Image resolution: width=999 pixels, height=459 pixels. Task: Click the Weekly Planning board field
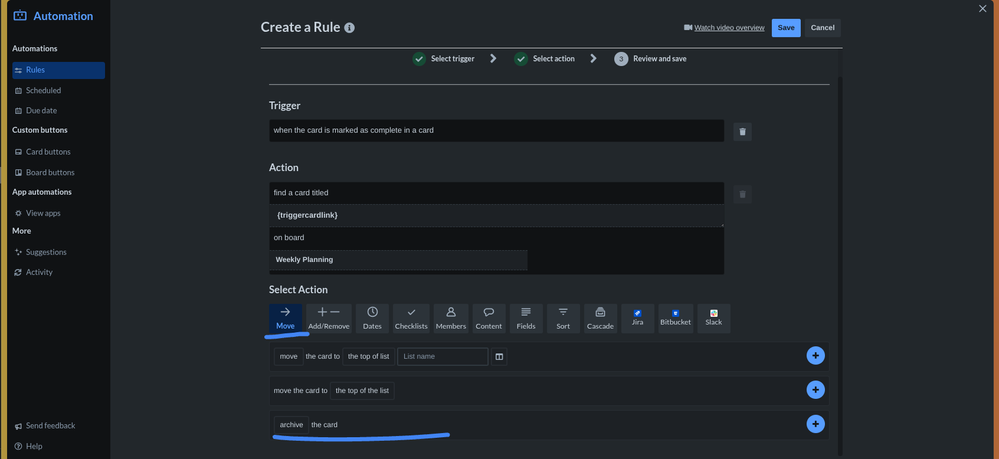coord(398,260)
